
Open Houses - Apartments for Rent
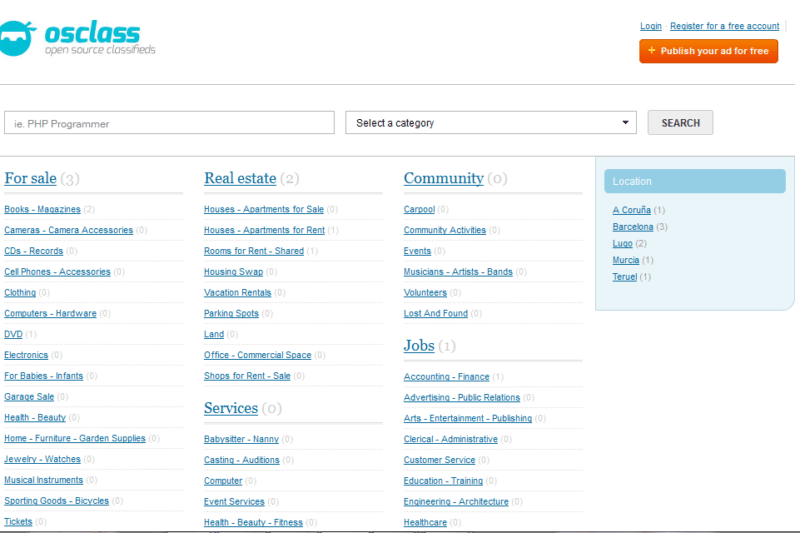coord(264,230)
